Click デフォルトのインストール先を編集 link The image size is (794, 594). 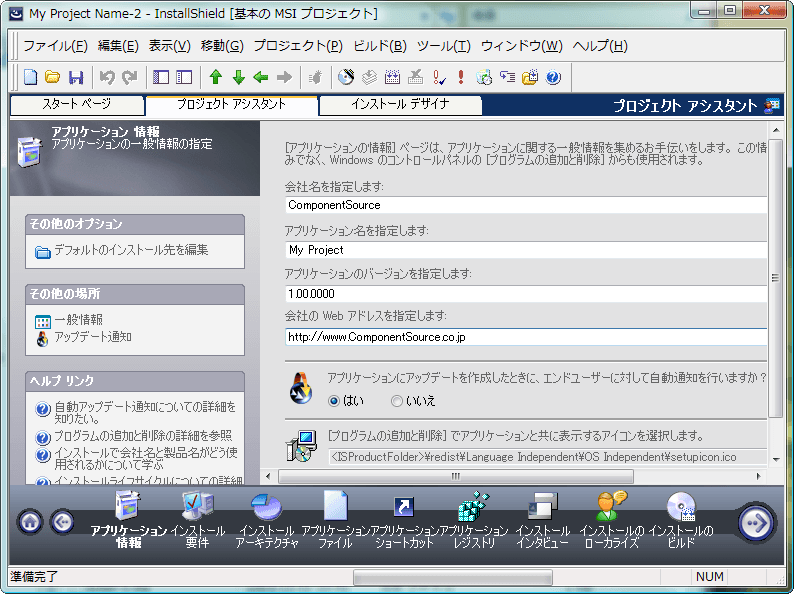pyautogui.click(x=131, y=250)
